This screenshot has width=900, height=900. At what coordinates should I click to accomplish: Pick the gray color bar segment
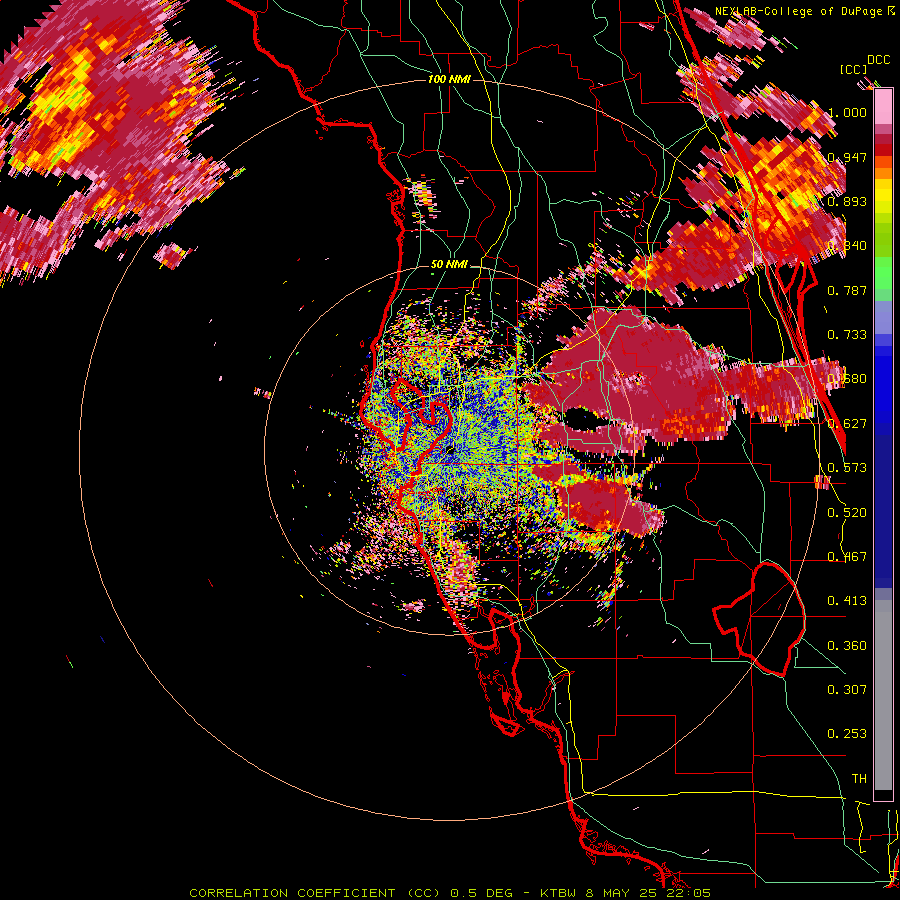coord(883,695)
